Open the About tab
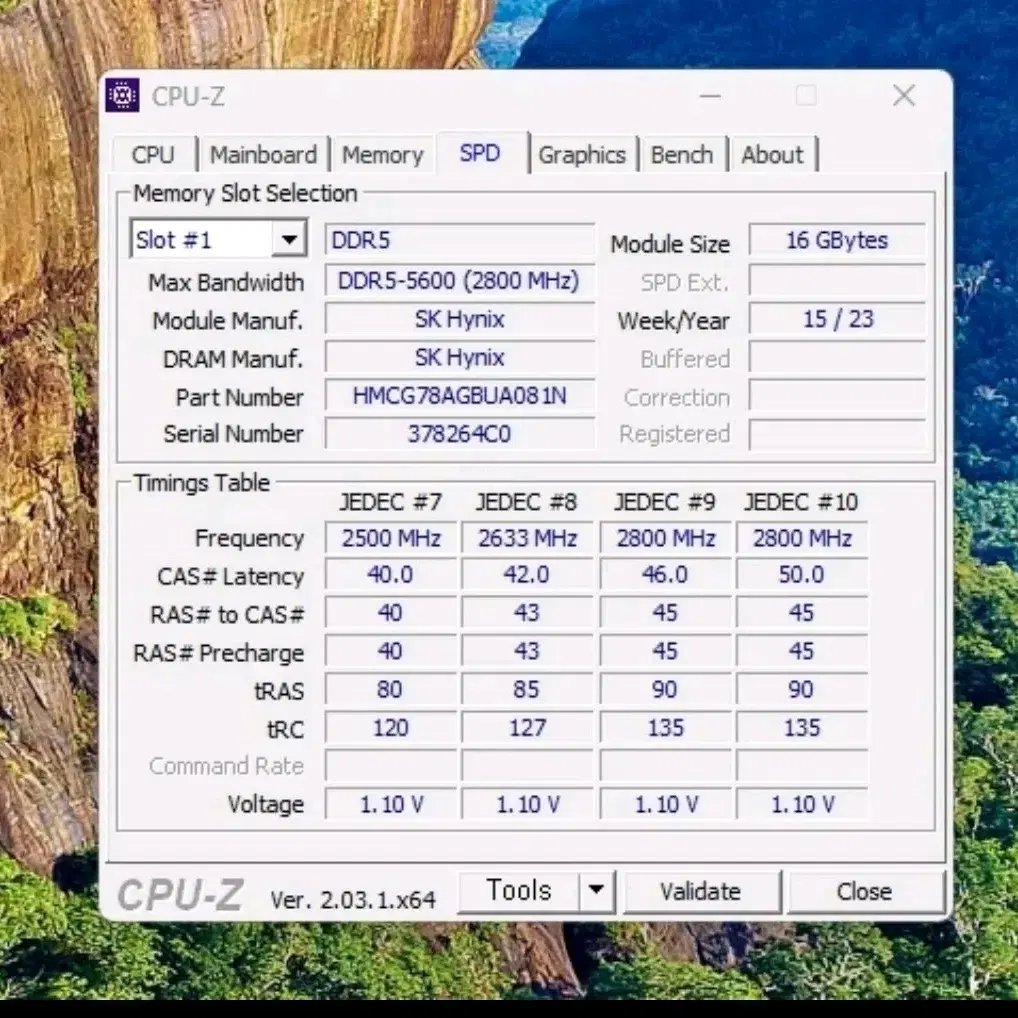The width and height of the screenshot is (1018, 1018). (772, 154)
